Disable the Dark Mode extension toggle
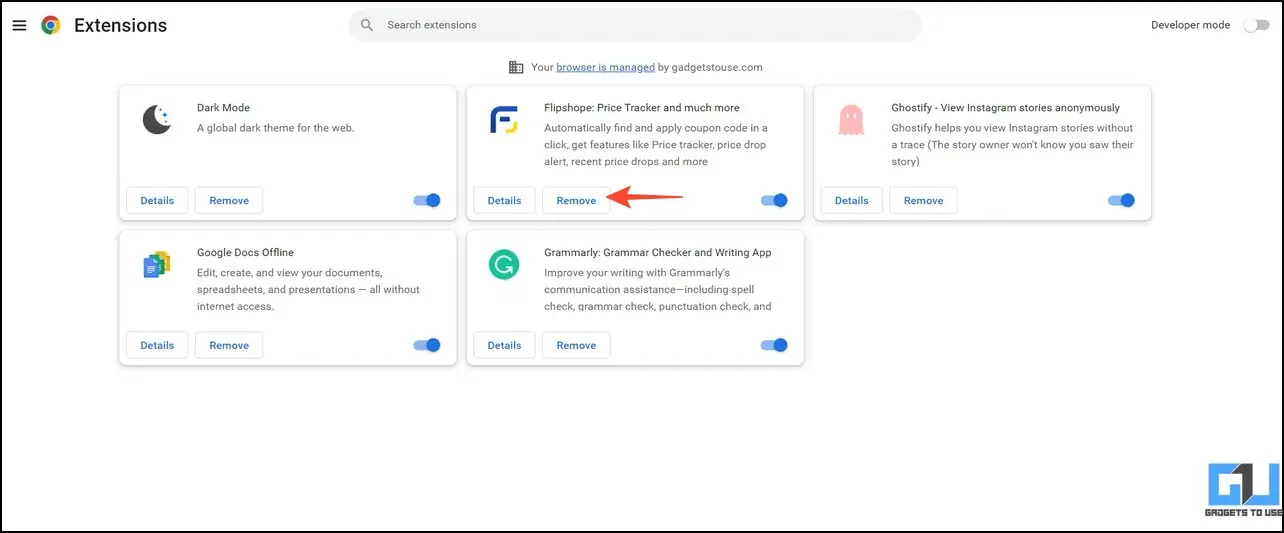Image resolution: width=1284 pixels, height=533 pixels. click(427, 200)
